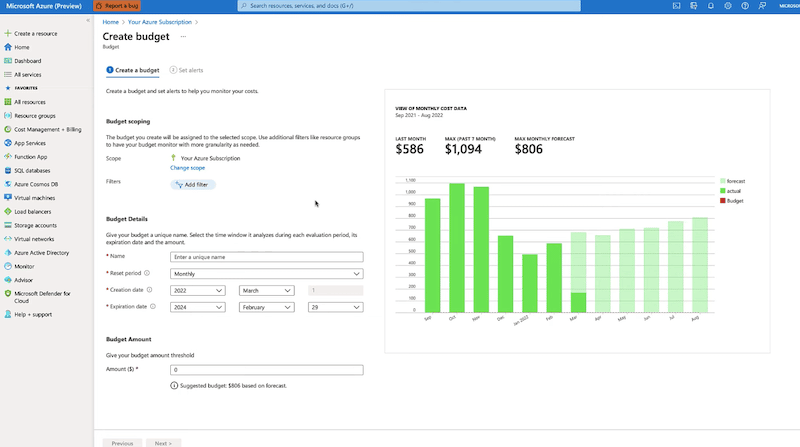Viewport: 800px width, 447px height.
Task: Open Load balancers icon
Action: (8, 211)
